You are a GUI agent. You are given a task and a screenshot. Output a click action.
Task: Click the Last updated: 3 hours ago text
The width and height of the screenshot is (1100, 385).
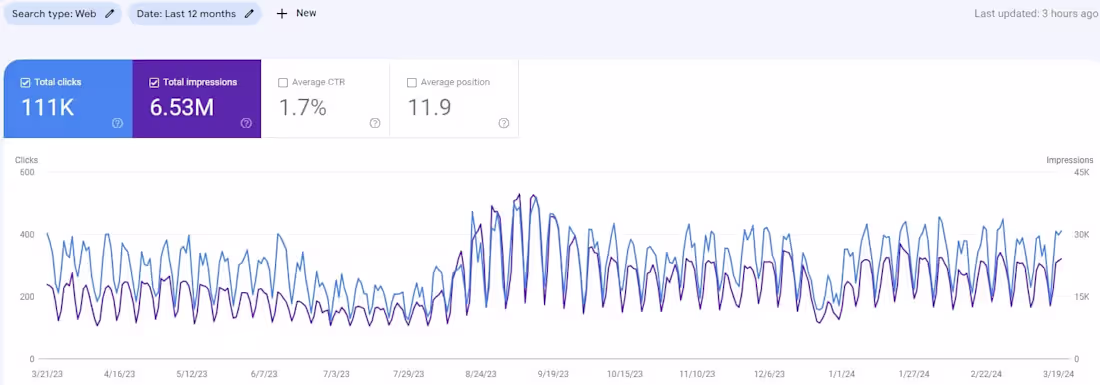coord(1035,13)
